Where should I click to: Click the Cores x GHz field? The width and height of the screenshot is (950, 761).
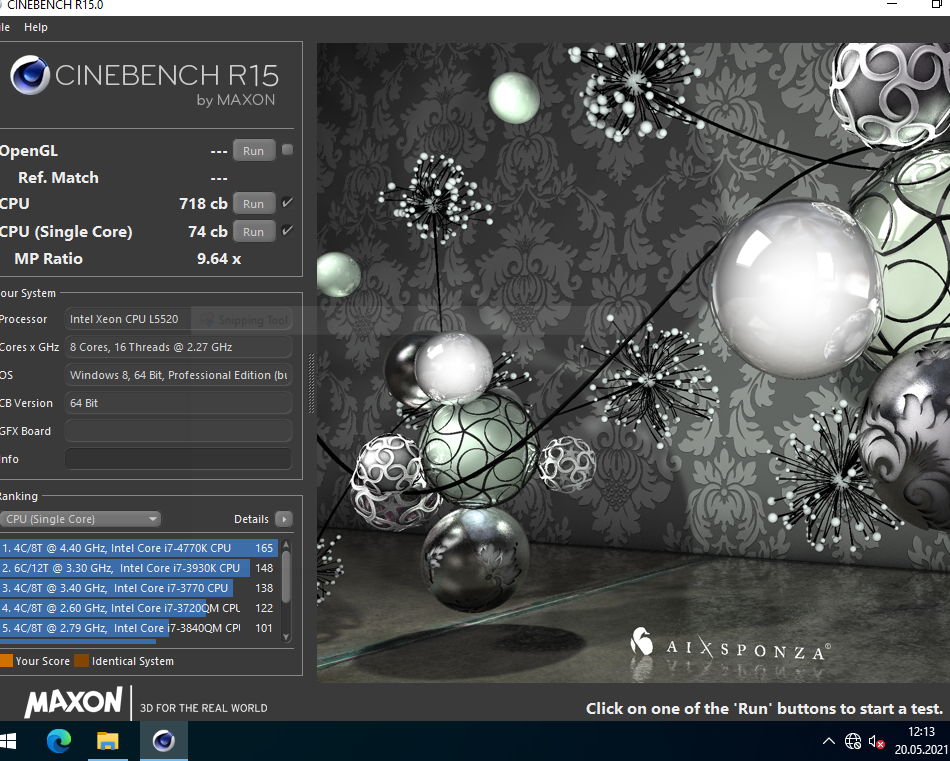(179, 347)
